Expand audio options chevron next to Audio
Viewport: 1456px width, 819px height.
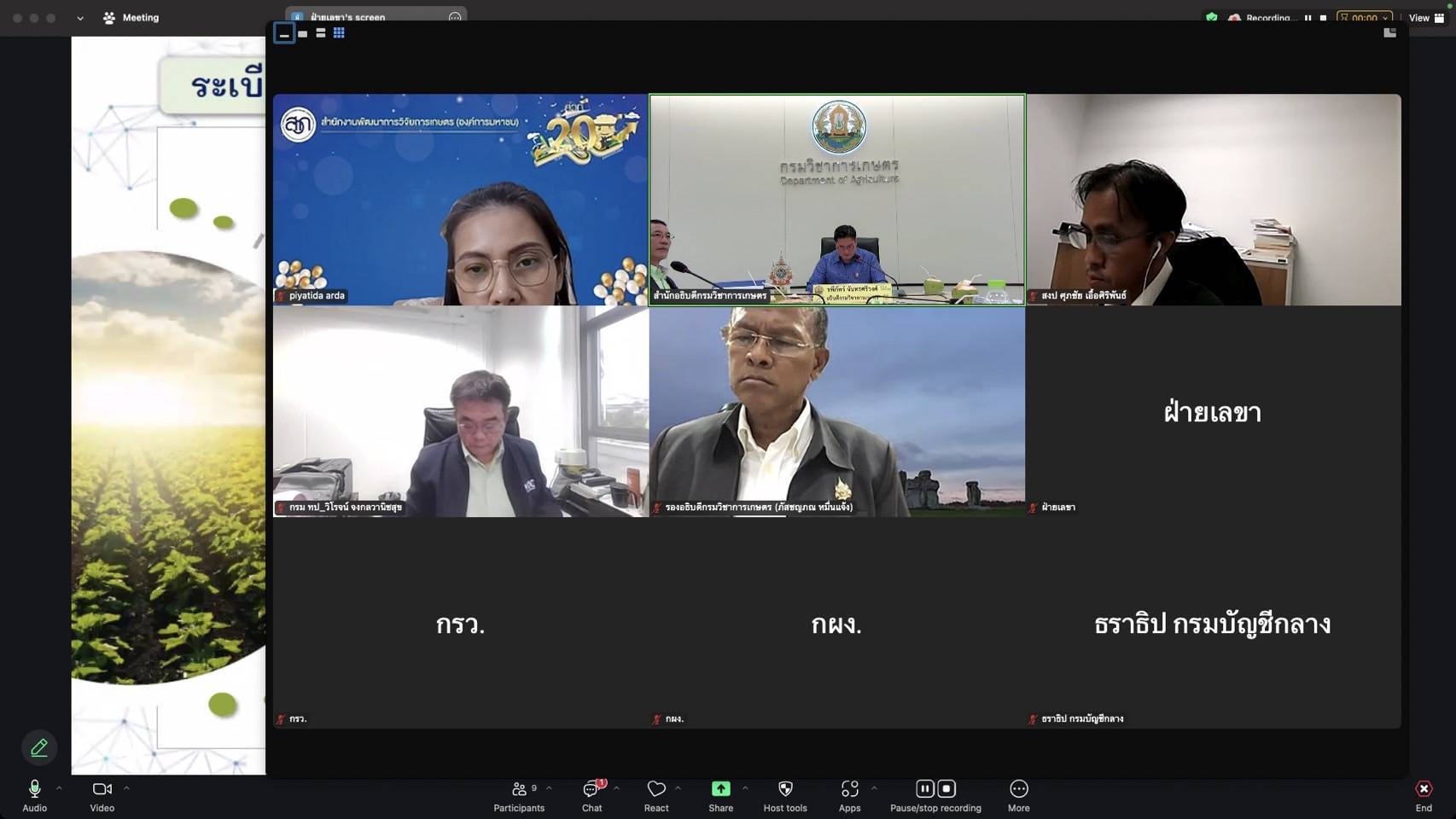pyautogui.click(x=59, y=788)
